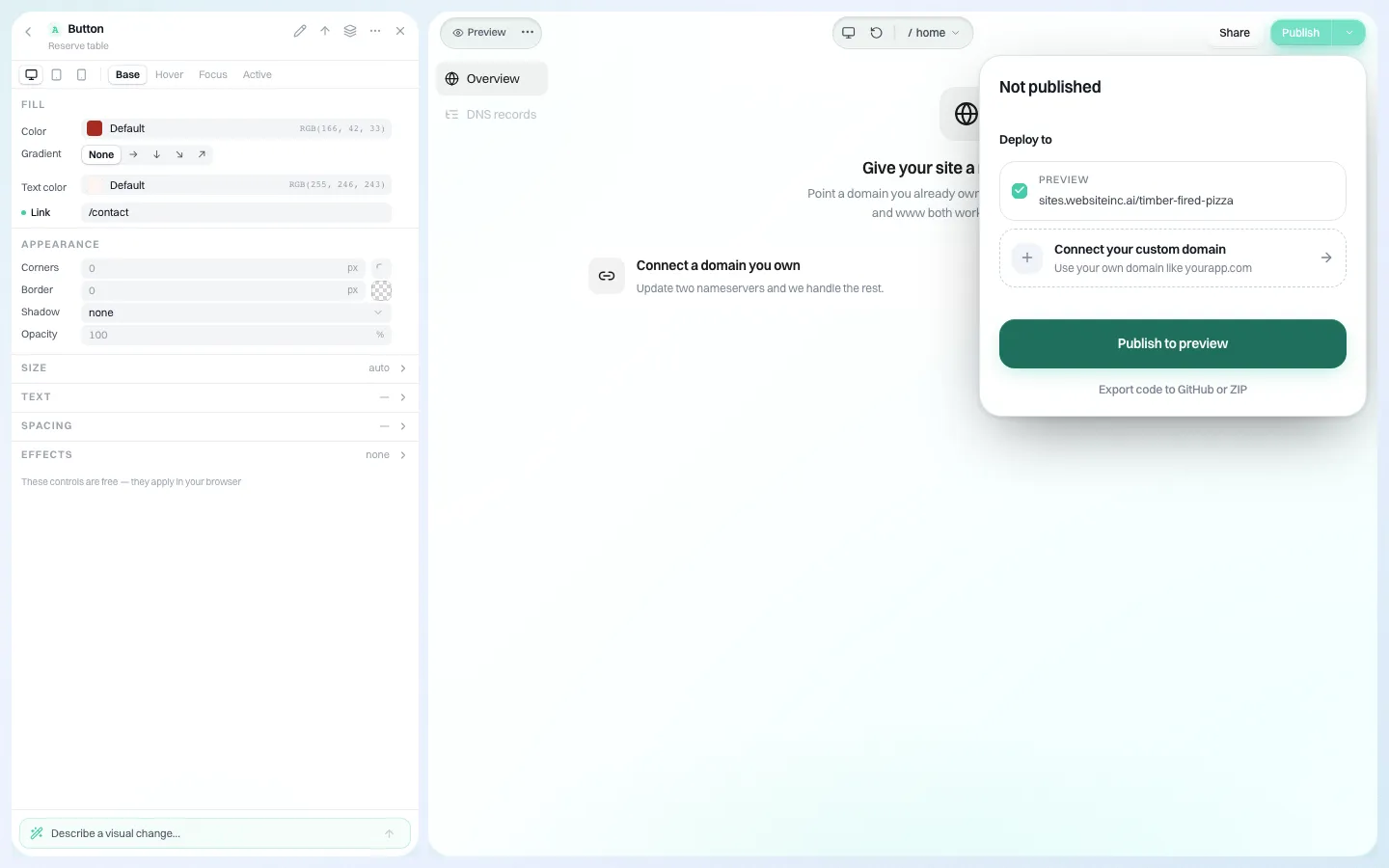
Task: Click the Publish to preview button
Action: (1173, 343)
